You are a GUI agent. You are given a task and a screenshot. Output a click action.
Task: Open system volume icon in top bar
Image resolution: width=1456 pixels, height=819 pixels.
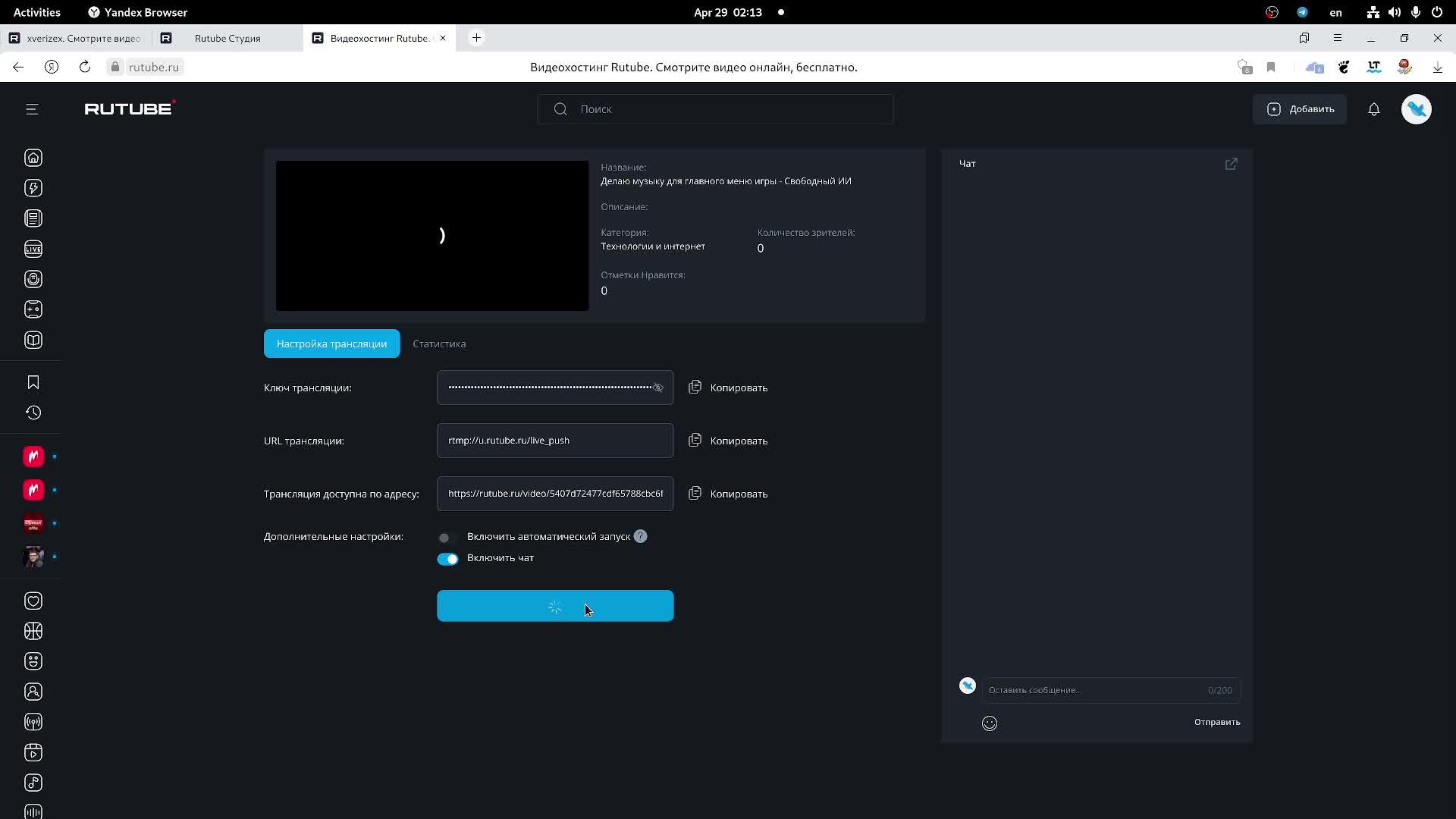pyautogui.click(x=1394, y=12)
